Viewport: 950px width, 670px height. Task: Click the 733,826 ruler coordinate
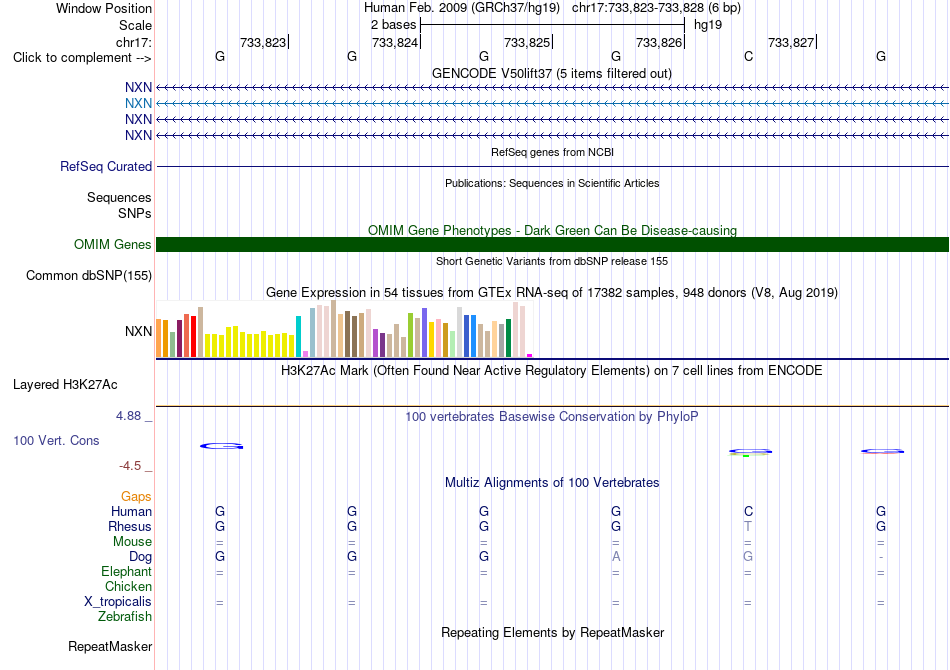click(659, 42)
